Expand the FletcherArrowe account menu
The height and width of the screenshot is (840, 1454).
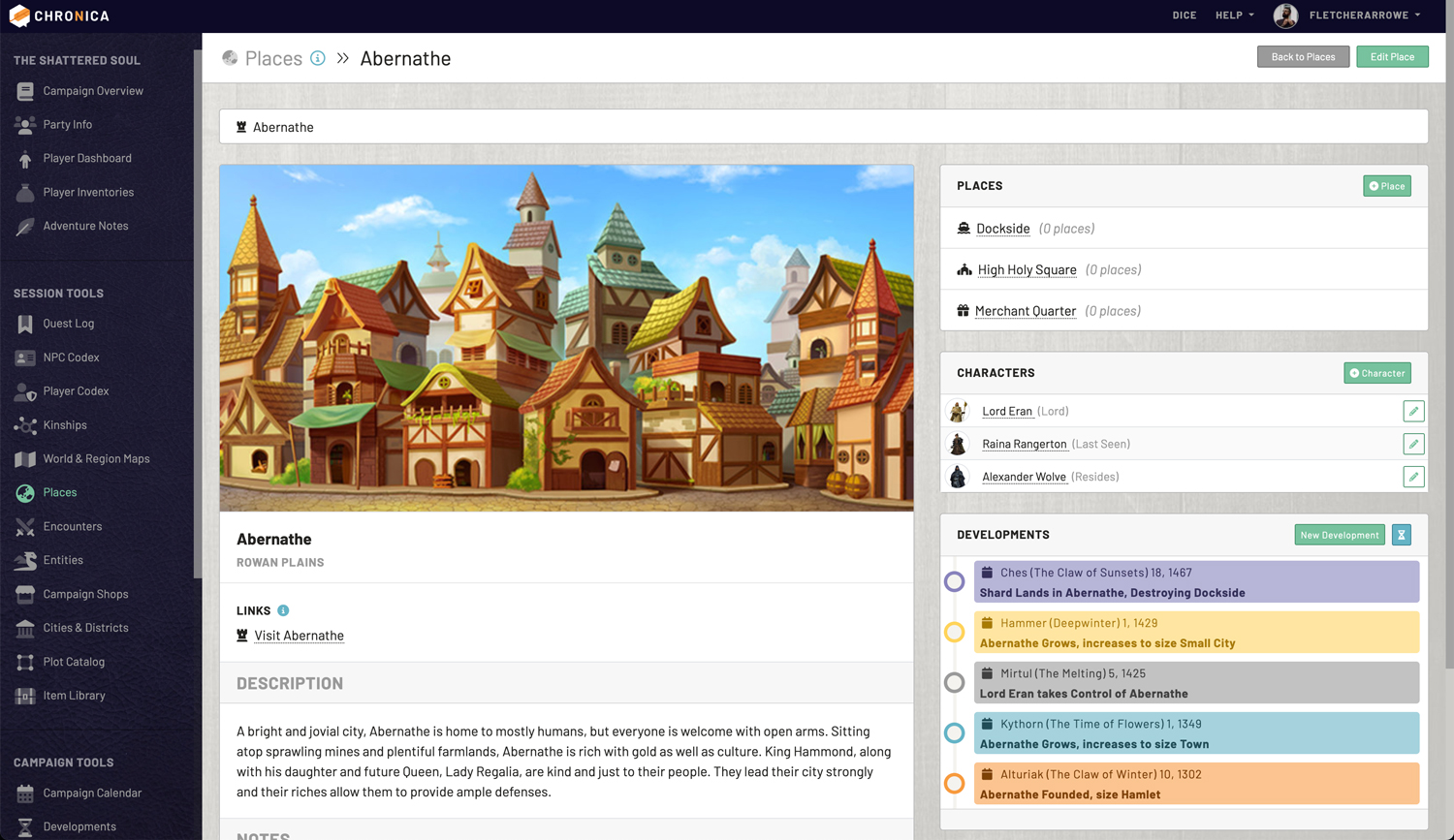(1365, 16)
